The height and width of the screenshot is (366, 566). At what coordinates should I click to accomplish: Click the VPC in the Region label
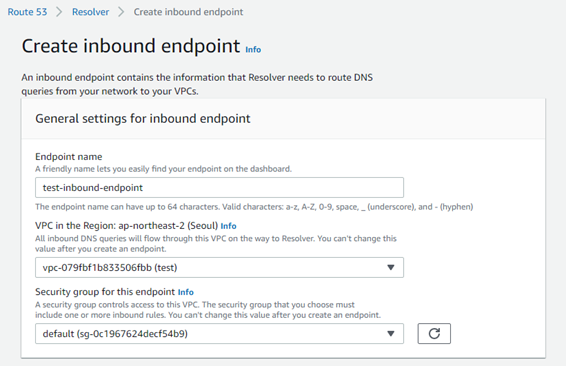(126, 226)
